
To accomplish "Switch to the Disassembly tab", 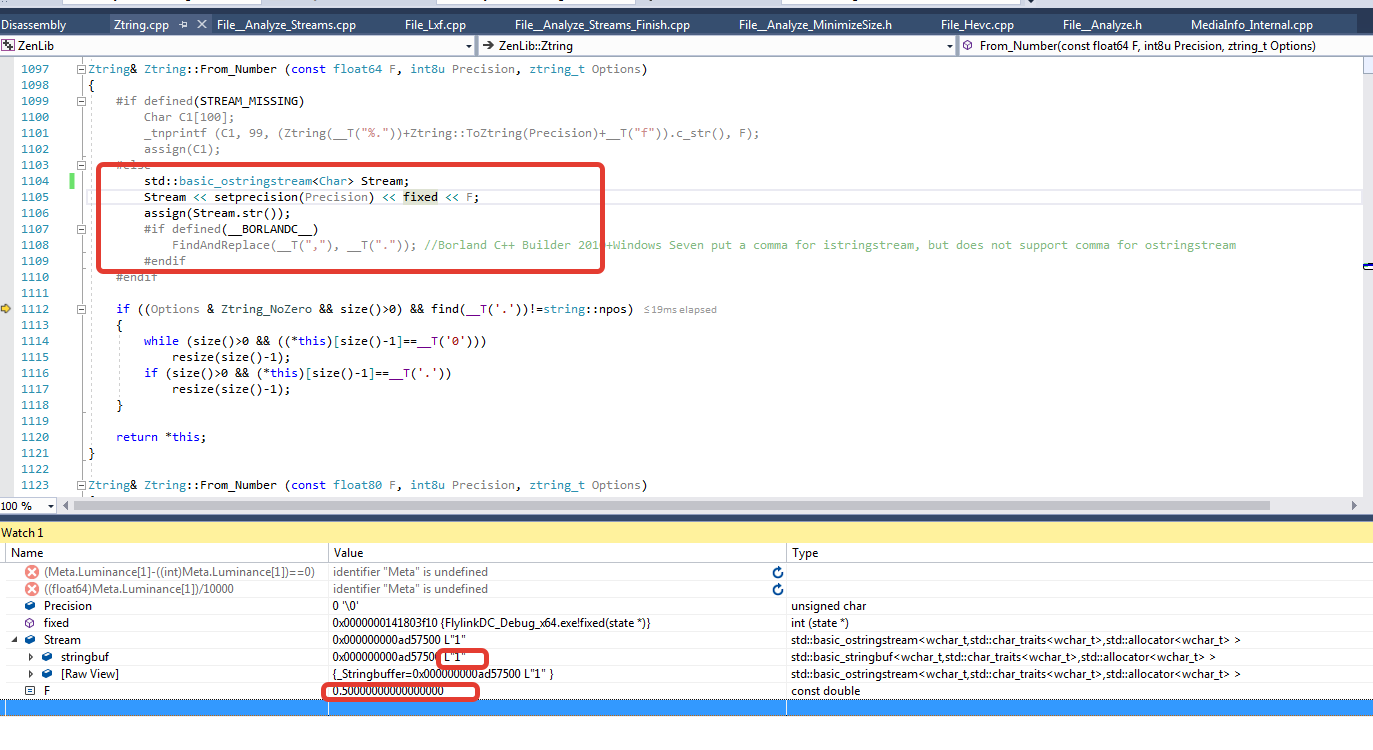I will [x=33, y=24].
